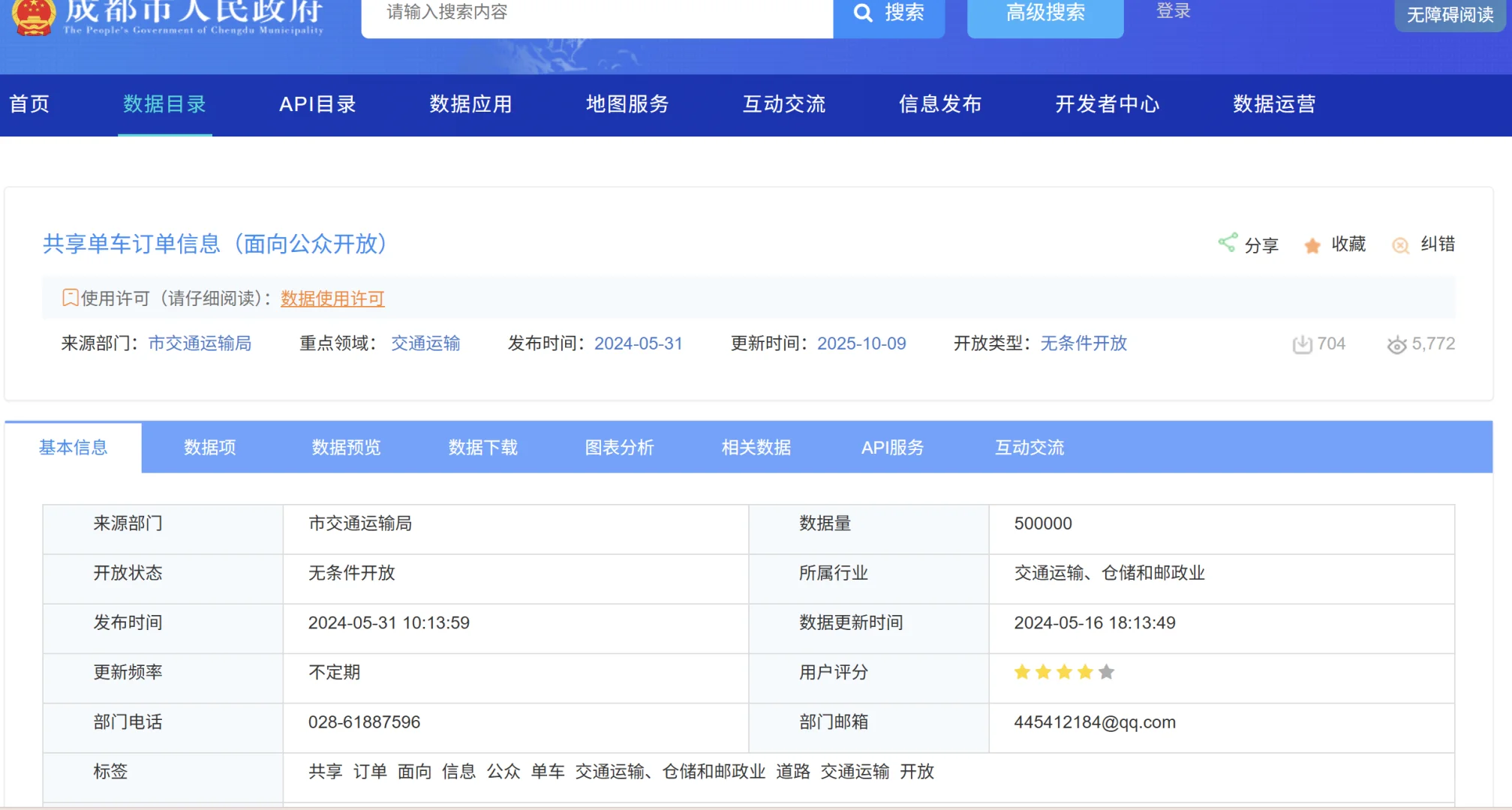Screen dimensions: 1512x810
Task: Click the eye view count icon
Action: click(1396, 345)
